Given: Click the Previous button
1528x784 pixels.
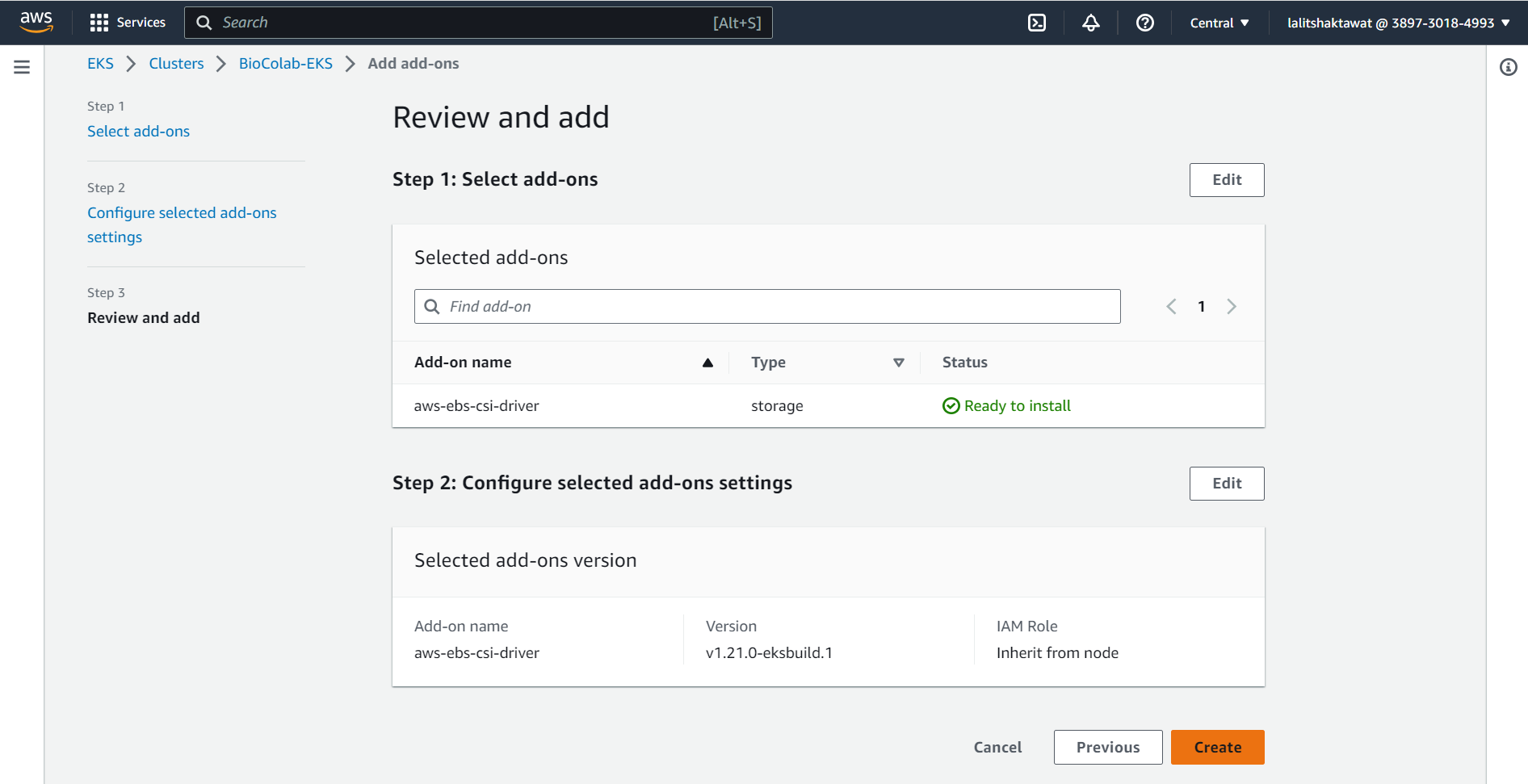Looking at the screenshot, I should pos(1108,748).
